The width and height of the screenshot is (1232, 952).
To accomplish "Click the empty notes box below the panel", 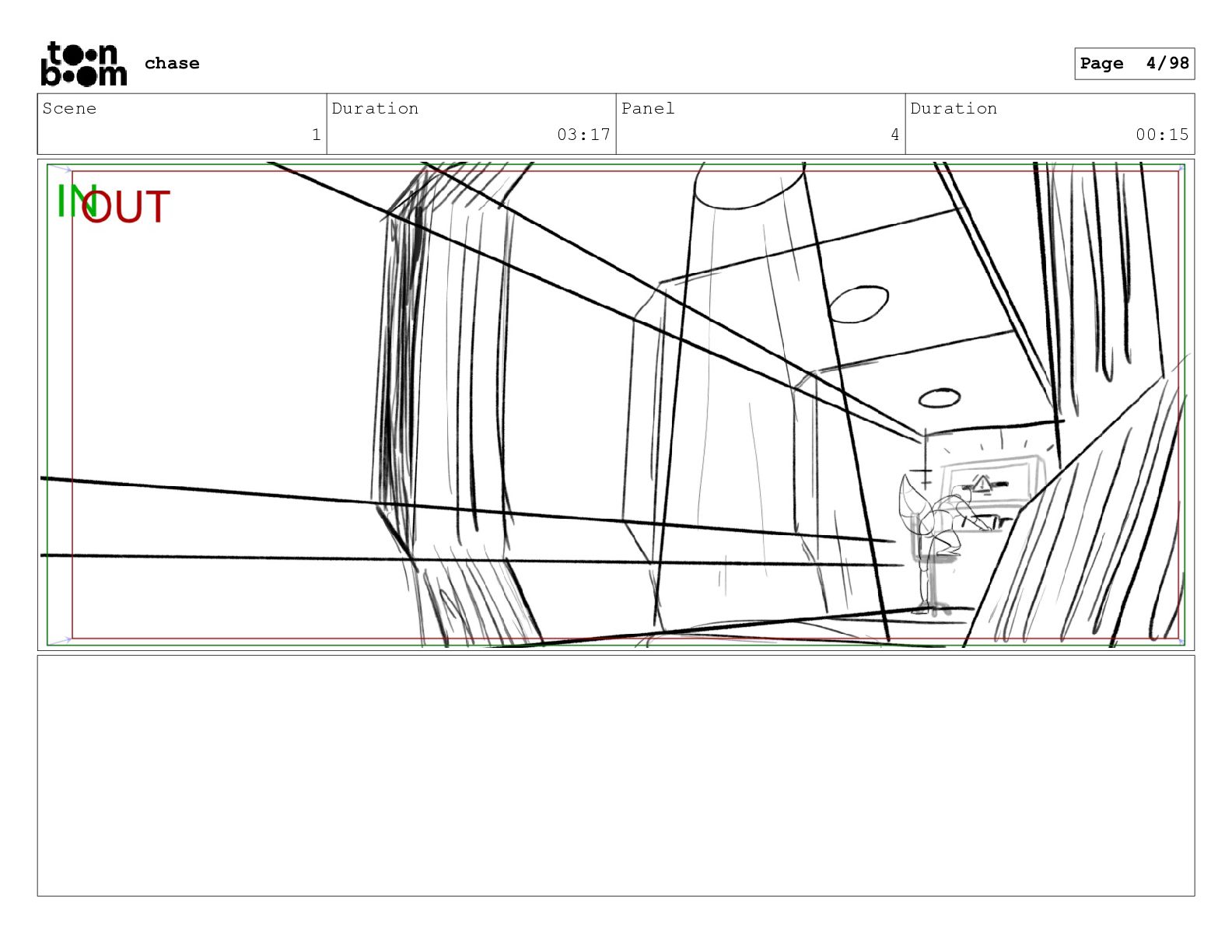I will [616, 775].
